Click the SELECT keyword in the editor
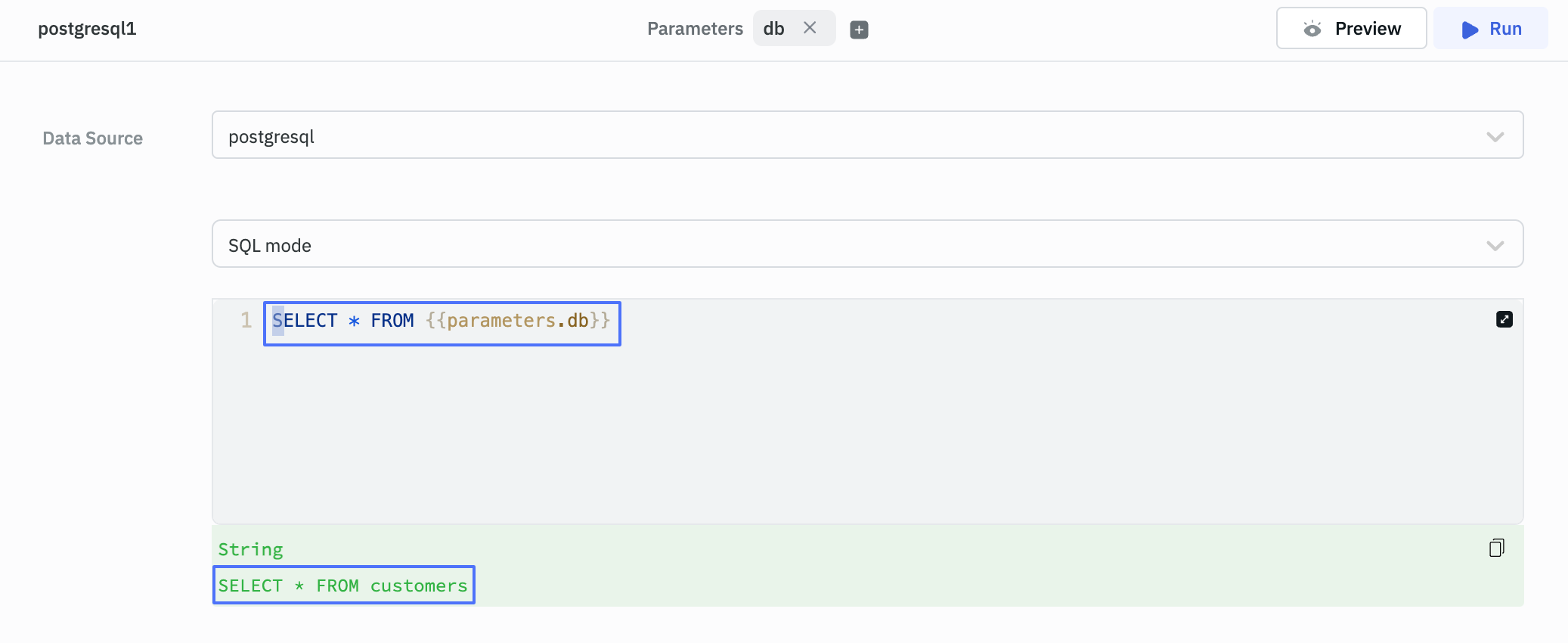Image resolution: width=1568 pixels, height=643 pixels. click(305, 321)
